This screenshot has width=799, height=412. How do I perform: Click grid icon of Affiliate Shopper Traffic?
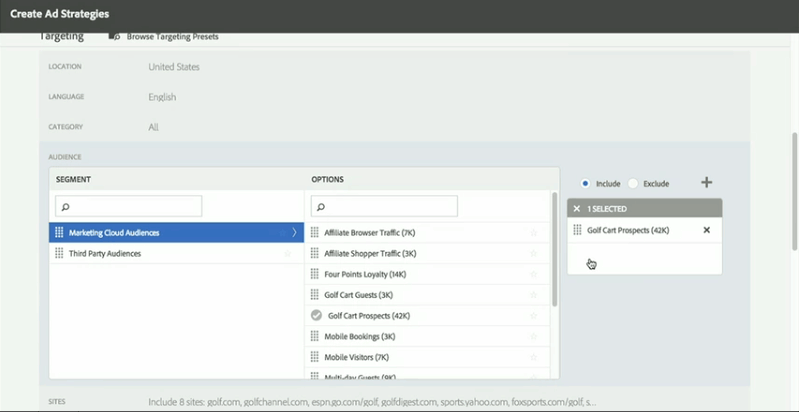pos(315,254)
